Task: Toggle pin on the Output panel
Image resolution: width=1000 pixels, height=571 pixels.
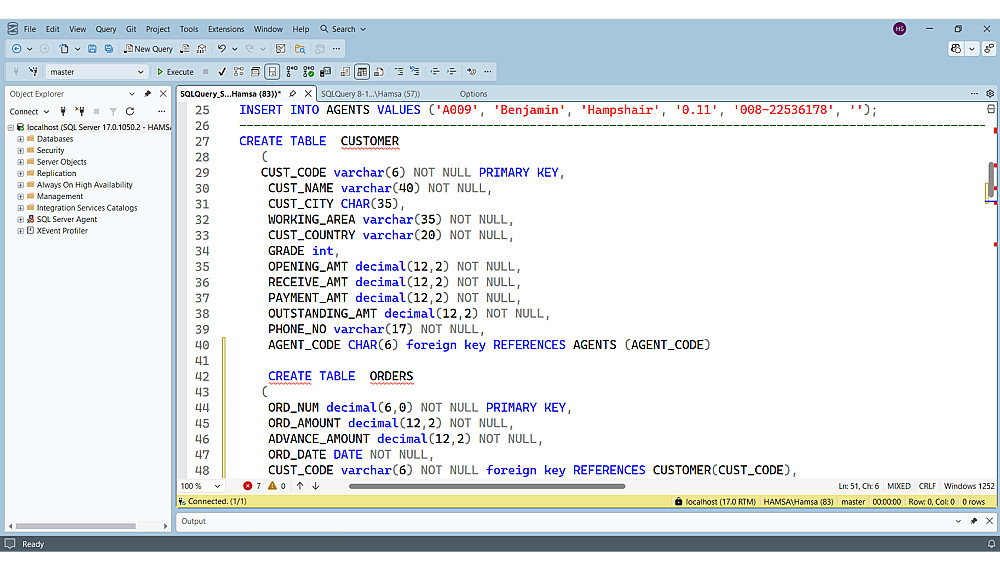Action: coord(974,521)
